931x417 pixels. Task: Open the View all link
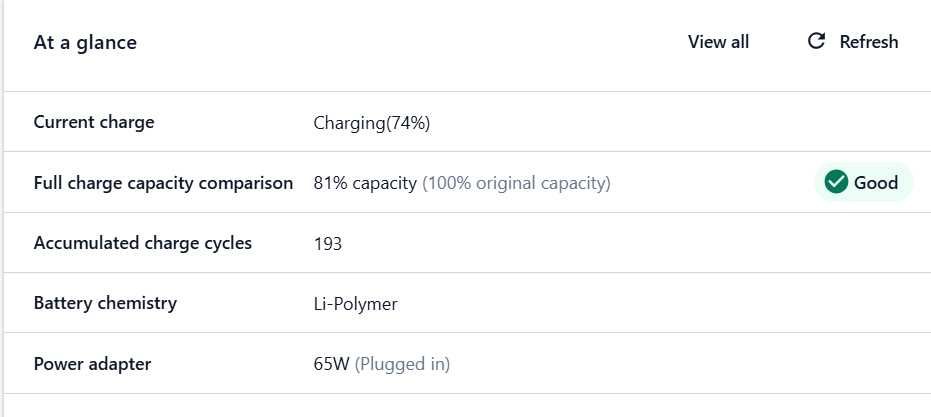point(718,42)
